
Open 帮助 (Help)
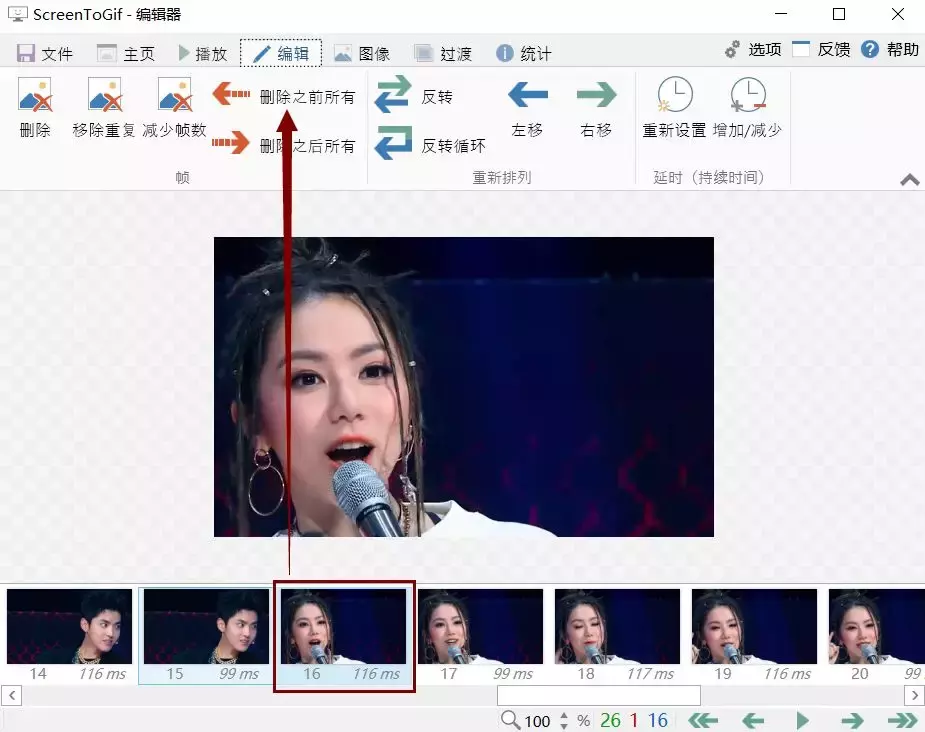pos(890,50)
